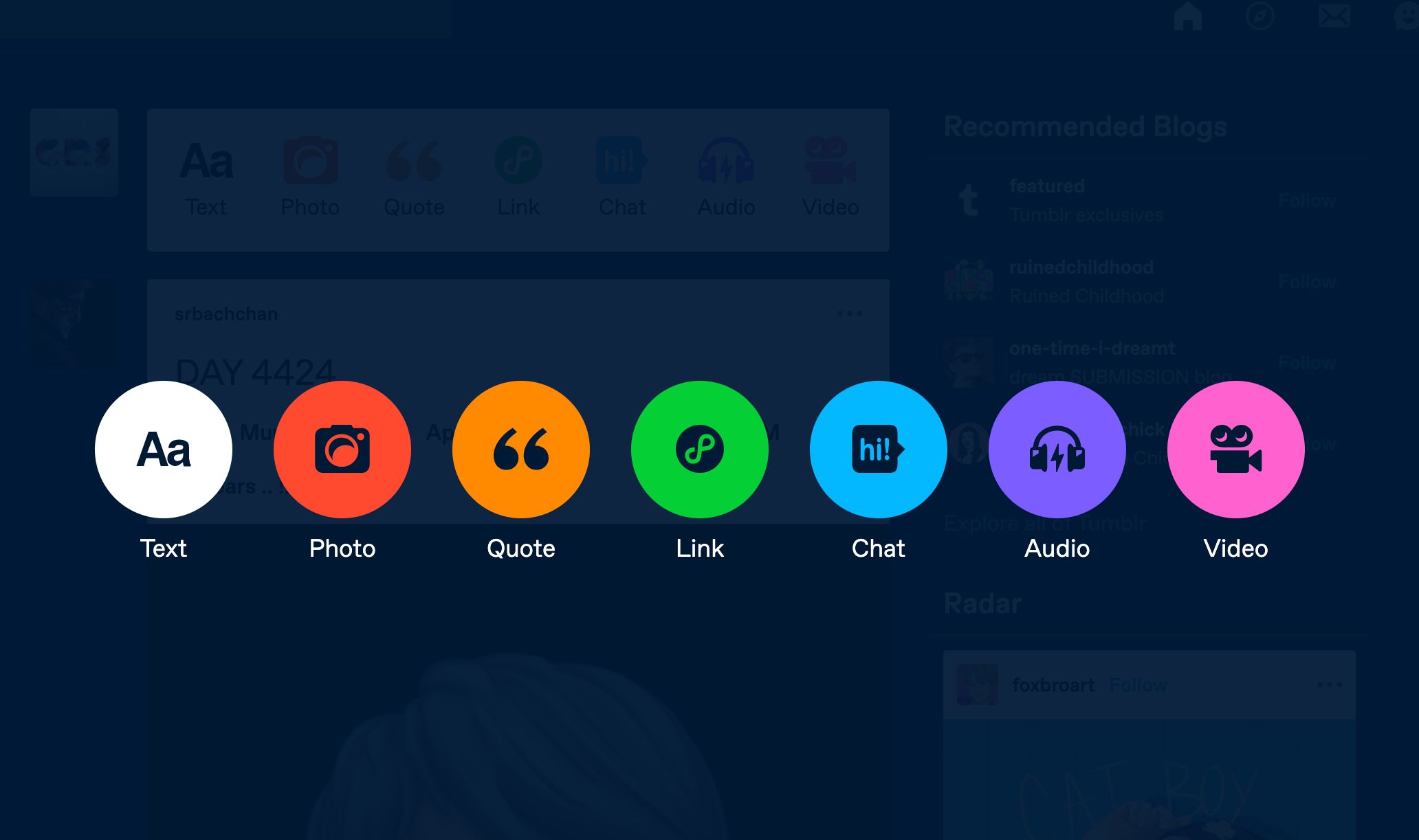The image size is (1419, 840).
Task: Click the bright 'Photo' label under red circle
Action: click(x=342, y=549)
